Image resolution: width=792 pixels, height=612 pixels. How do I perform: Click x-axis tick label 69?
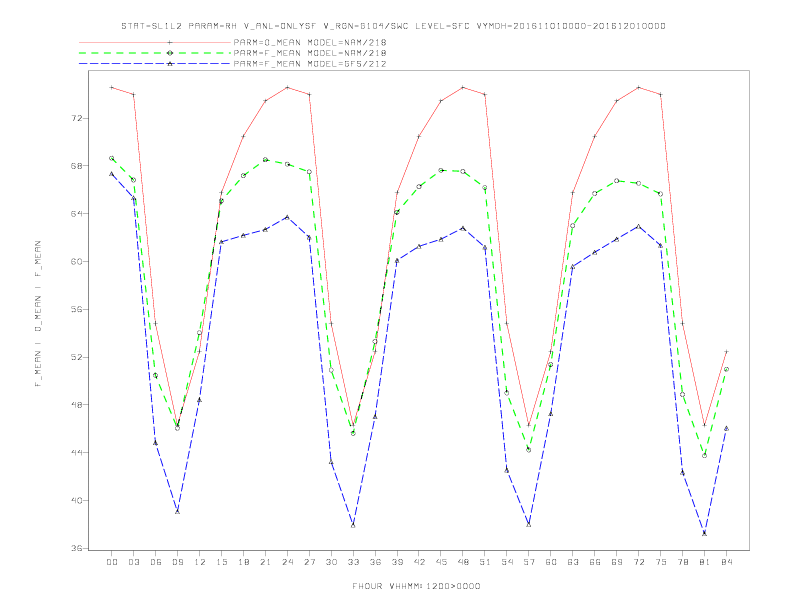click(617, 562)
